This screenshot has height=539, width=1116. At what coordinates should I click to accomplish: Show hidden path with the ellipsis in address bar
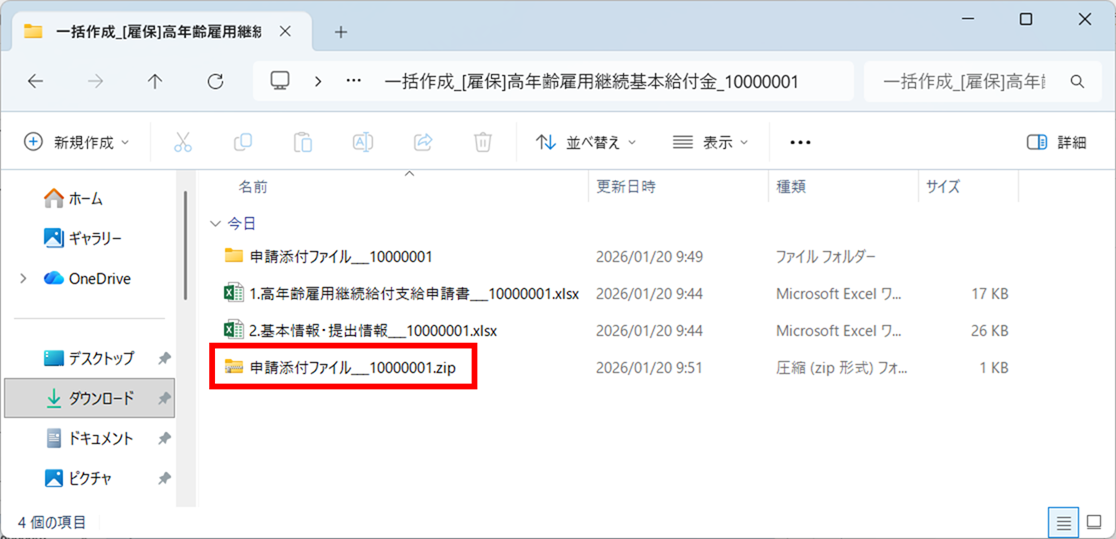(x=354, y=81)
